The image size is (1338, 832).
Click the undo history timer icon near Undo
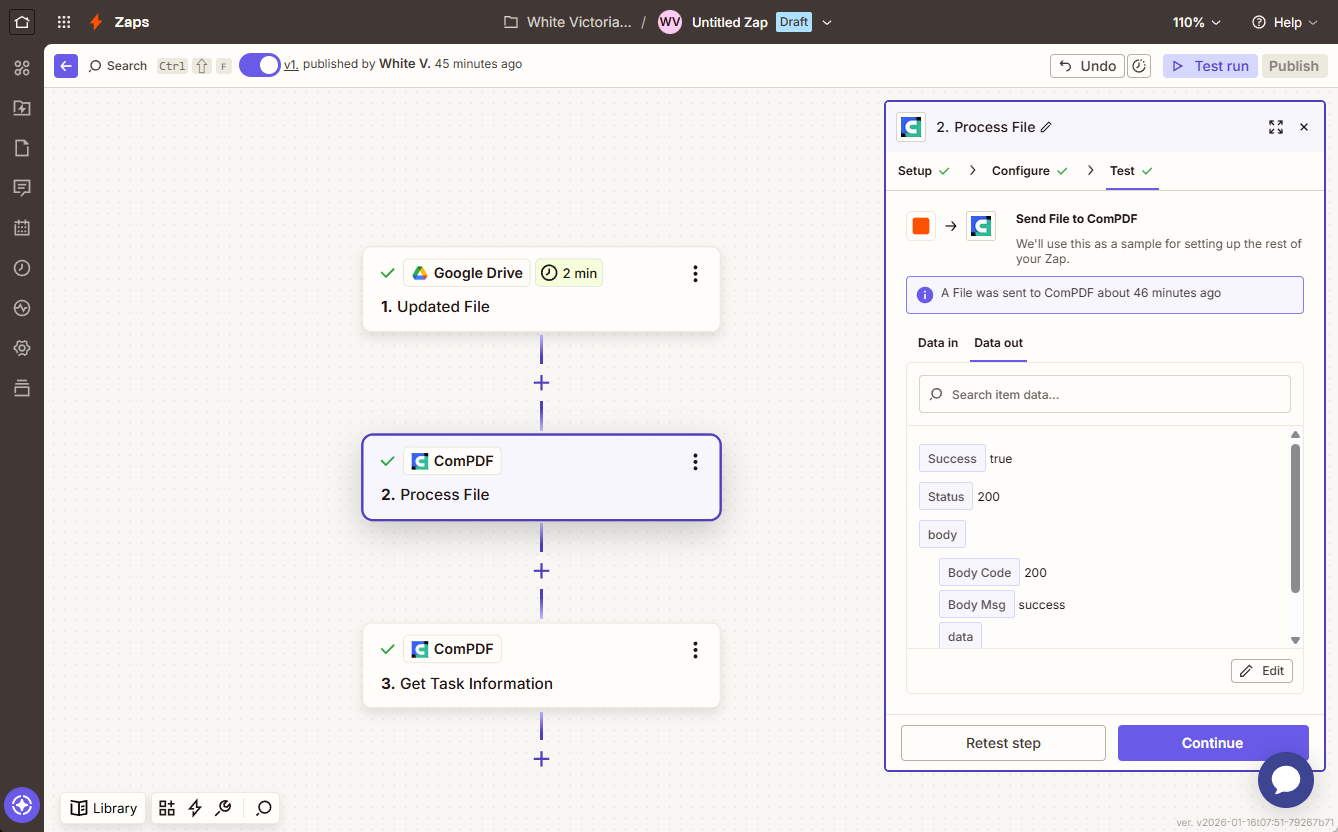[x=1139, y=65]
